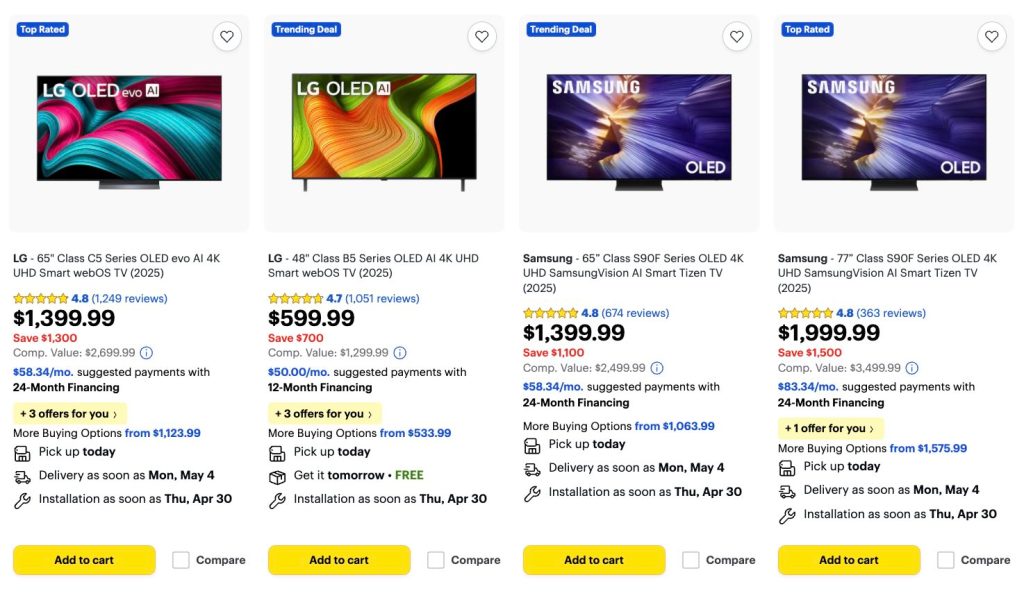Heart the Samsung 77" S90F TV
1024x600 pixels.
pyautogui.click(x=991, y=37)
